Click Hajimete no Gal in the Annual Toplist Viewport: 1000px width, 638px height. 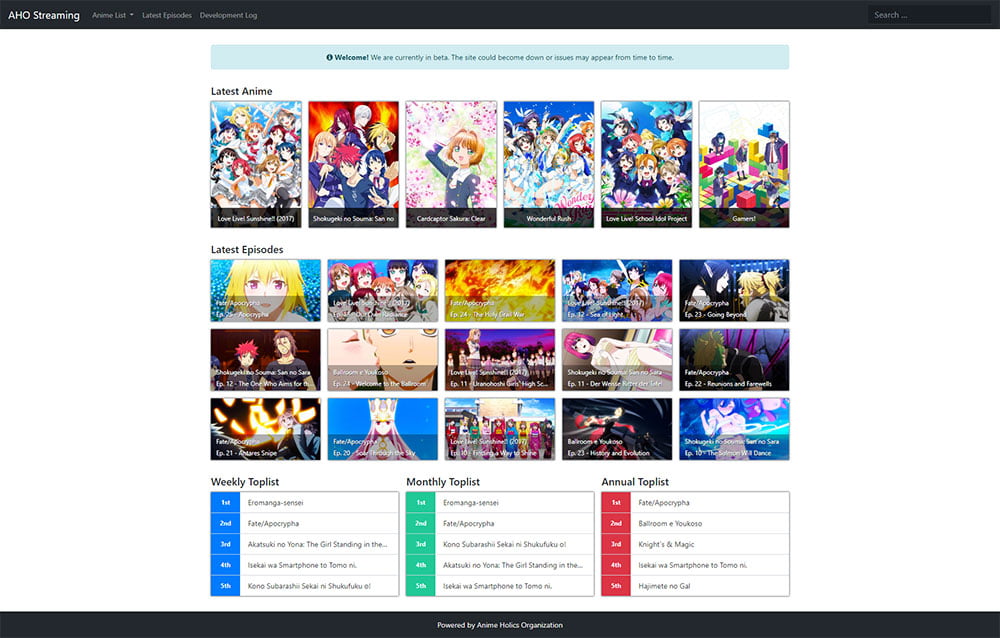pos(694,586)
